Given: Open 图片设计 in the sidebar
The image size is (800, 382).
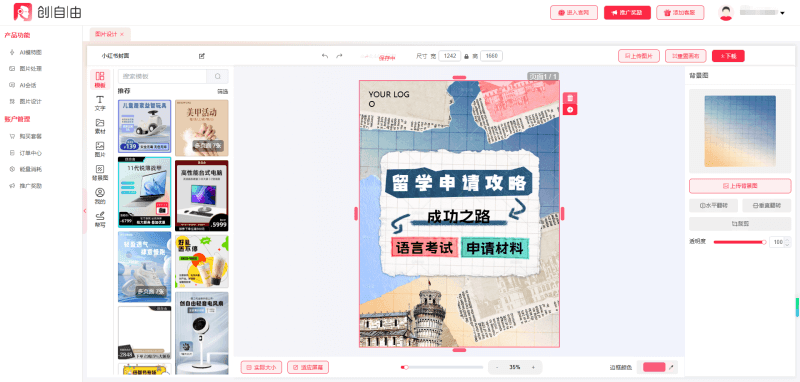Looking at the screenshot, I should coord(31,101).
